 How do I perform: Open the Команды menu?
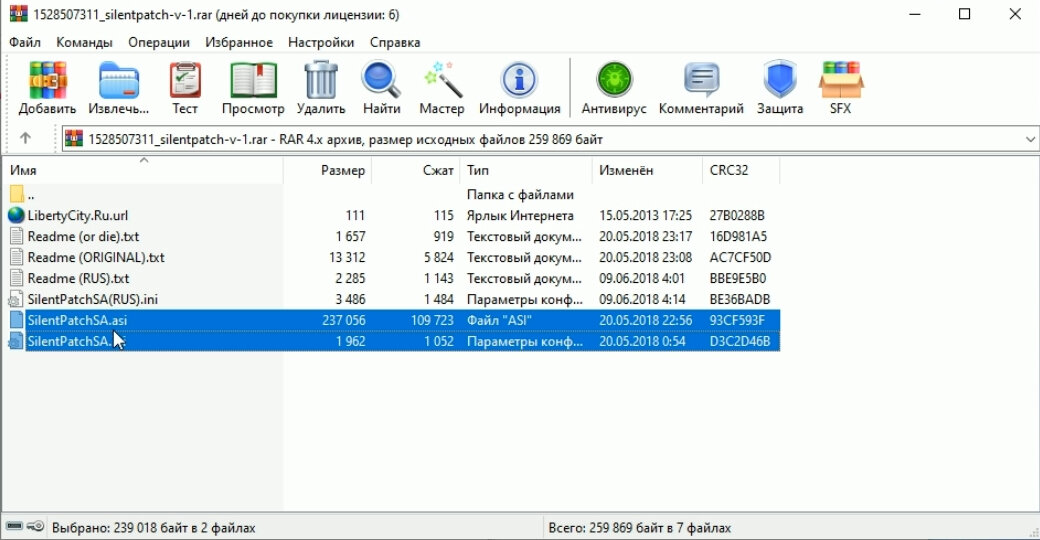[x=84, y=42]
